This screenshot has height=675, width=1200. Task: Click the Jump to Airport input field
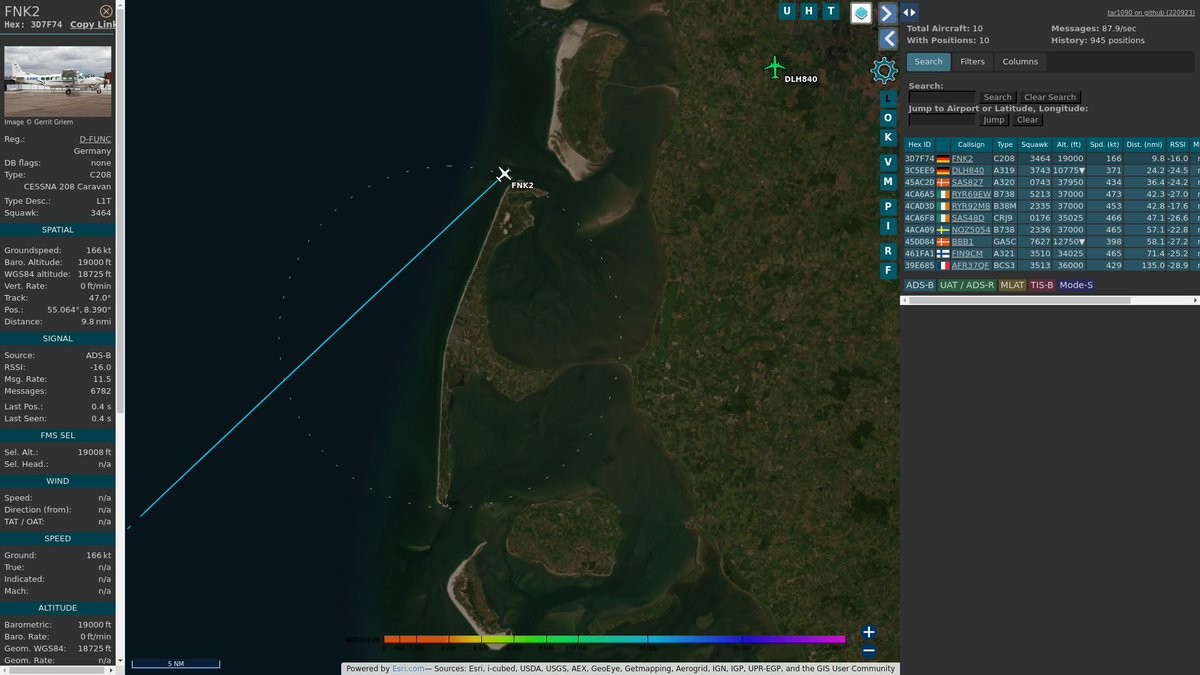pyautogui.click(x=941, y=120)
